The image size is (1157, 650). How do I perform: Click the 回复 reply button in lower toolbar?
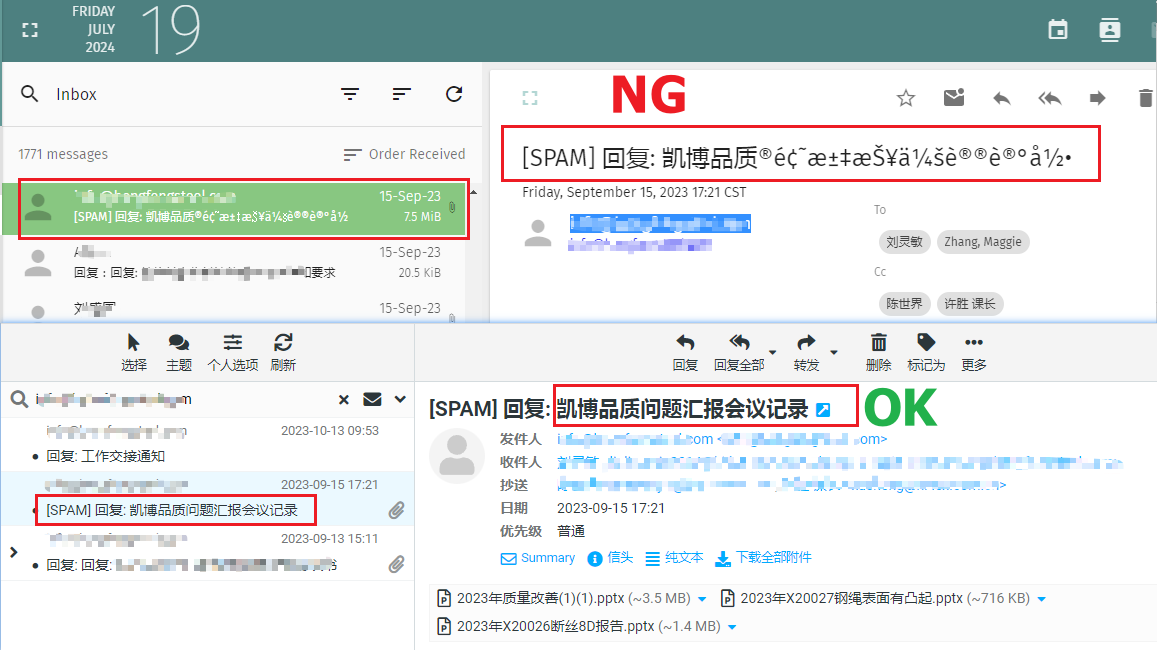coord(685,351)
